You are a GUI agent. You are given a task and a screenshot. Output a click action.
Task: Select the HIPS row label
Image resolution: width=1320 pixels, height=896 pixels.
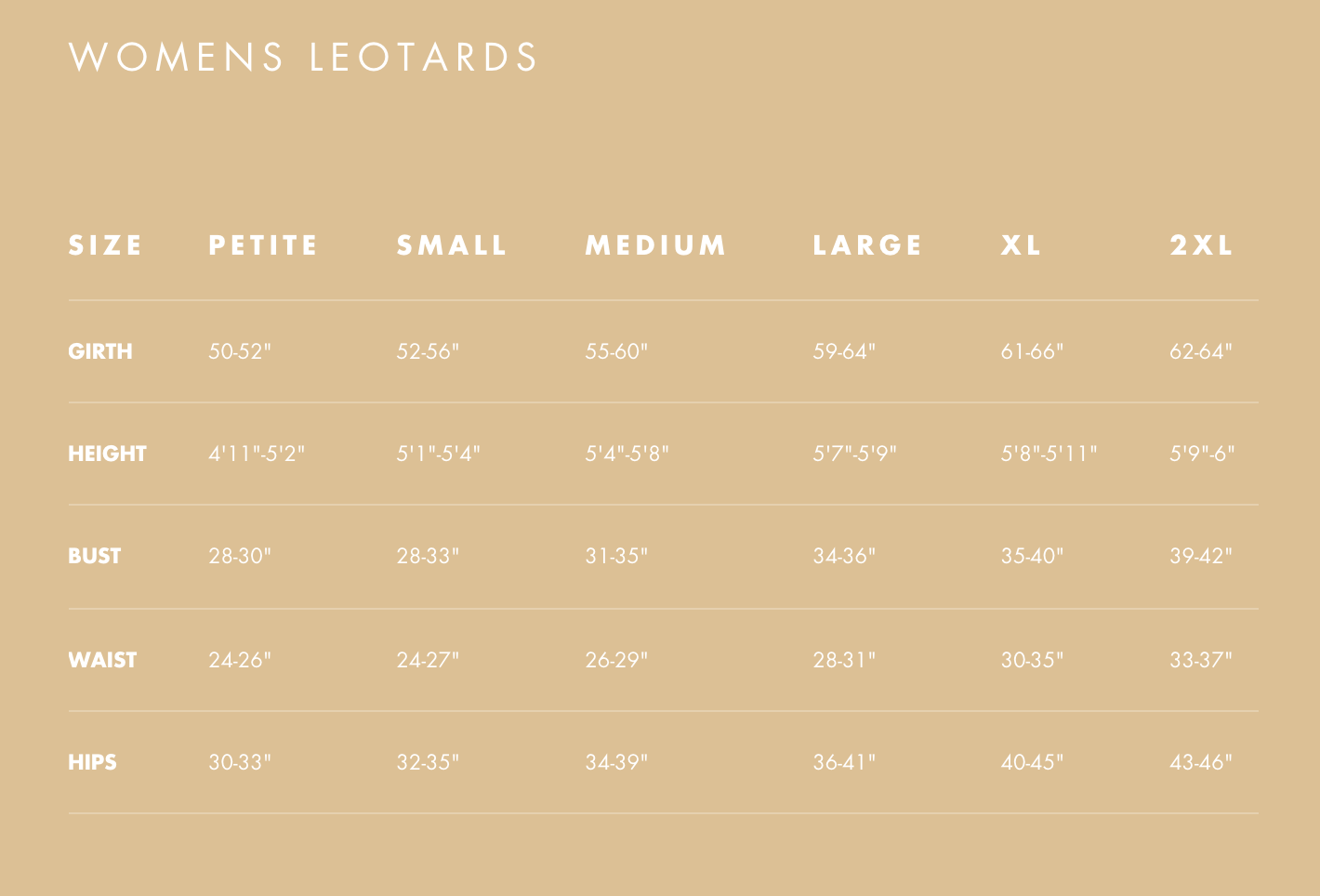coord(93,762)
